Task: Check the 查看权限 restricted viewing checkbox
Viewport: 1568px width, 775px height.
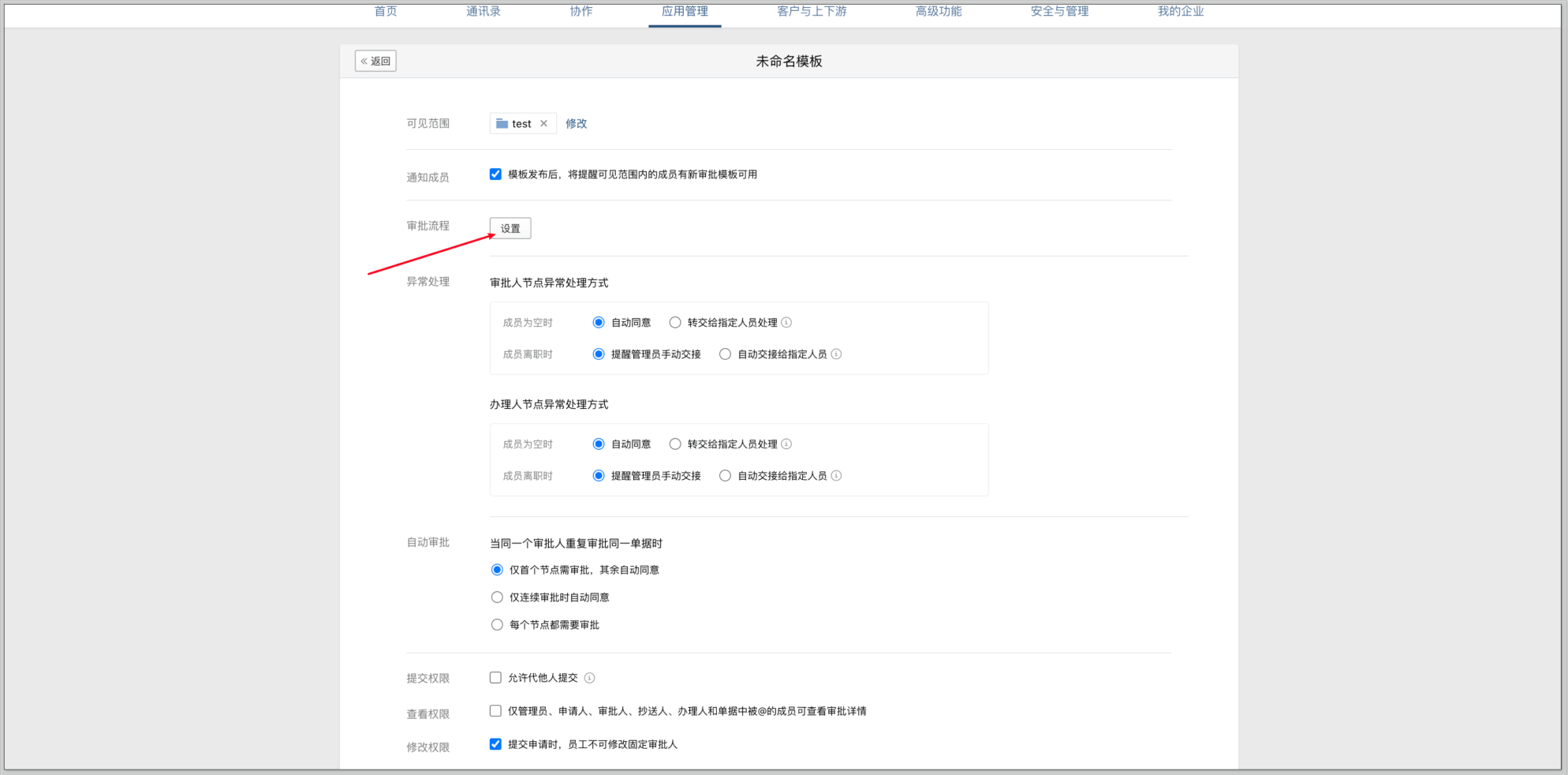Action: click(x=495, y=711)
